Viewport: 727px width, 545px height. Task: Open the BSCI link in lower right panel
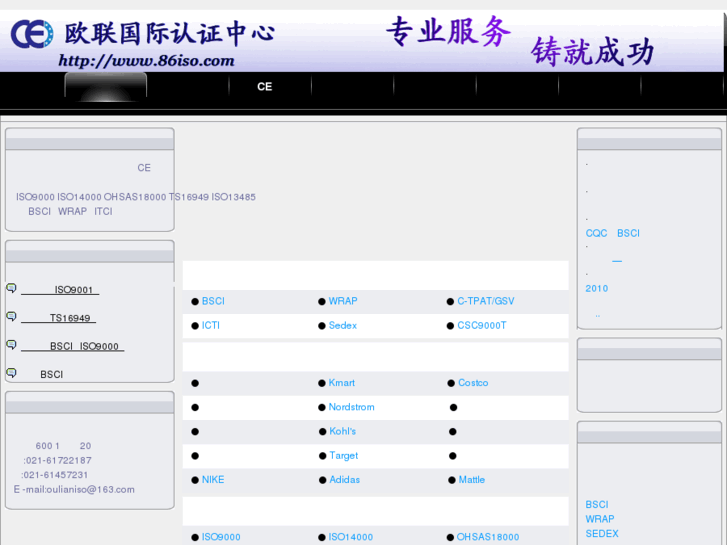(597, 505)
